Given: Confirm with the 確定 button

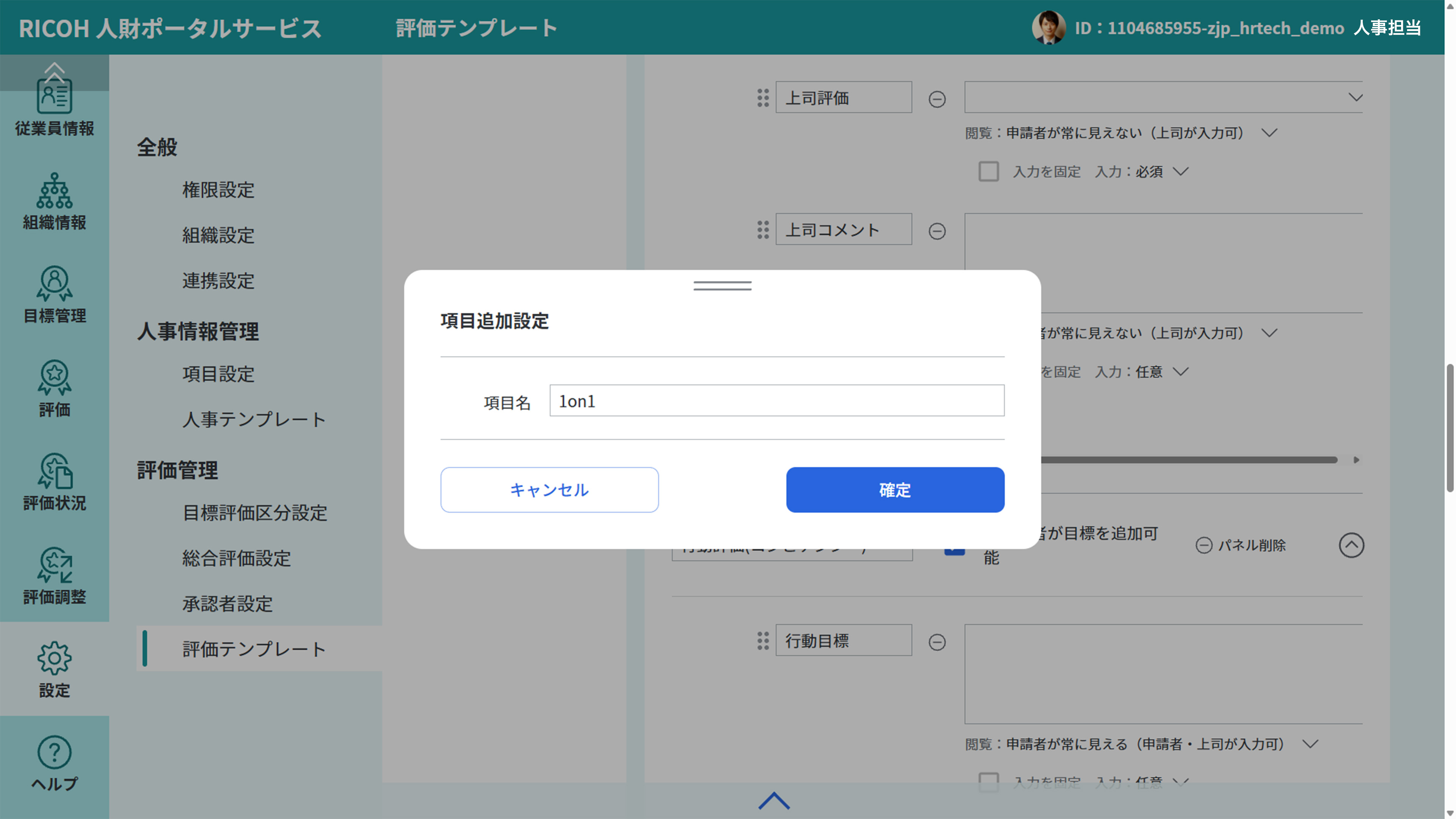Looking at the screenshot, I should [895, 490].
